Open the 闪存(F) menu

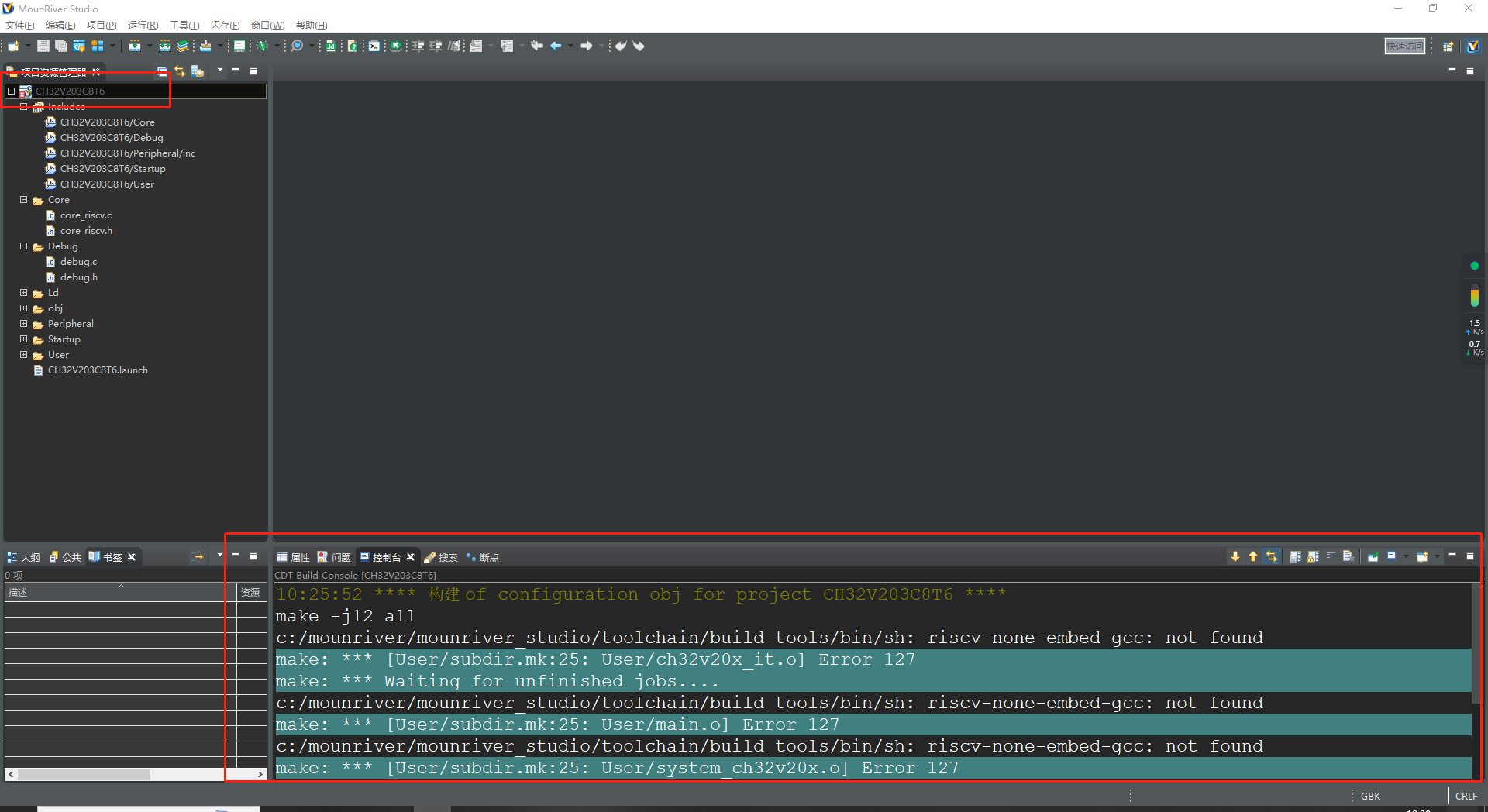coord(225,26)
